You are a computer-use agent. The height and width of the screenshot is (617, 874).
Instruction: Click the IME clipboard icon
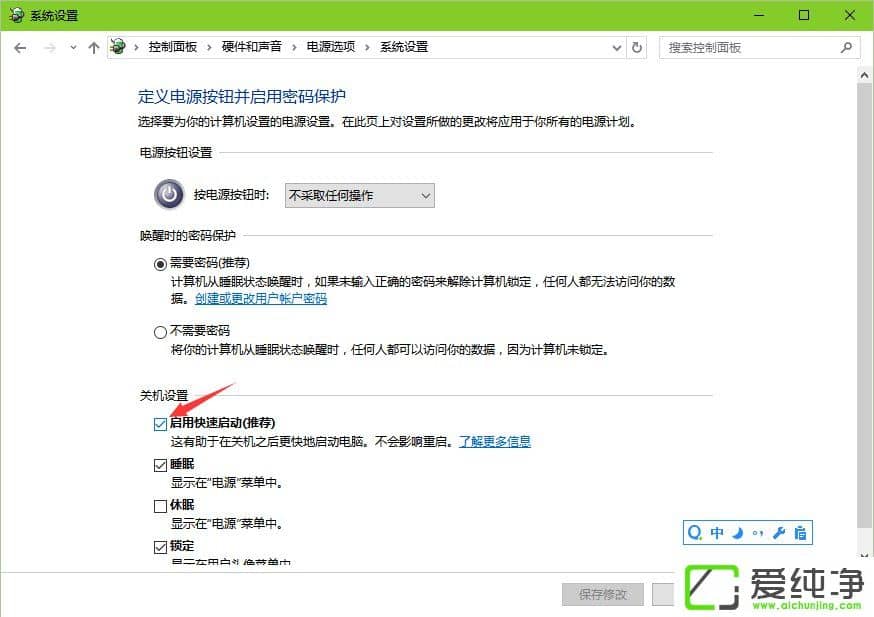pos(800,533)
